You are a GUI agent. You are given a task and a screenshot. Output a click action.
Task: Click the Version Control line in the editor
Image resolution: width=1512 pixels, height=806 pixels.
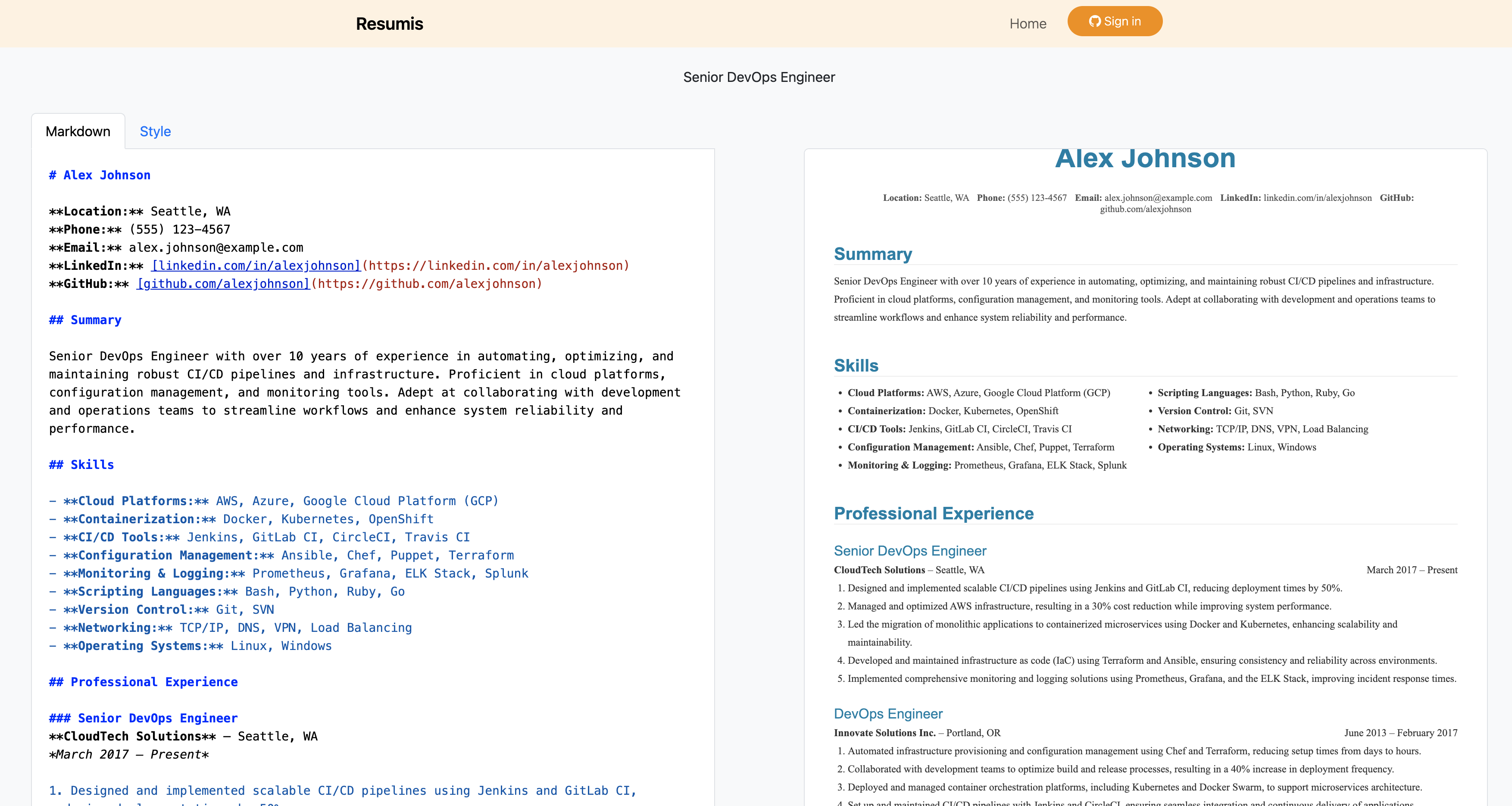tap(161, 609)
